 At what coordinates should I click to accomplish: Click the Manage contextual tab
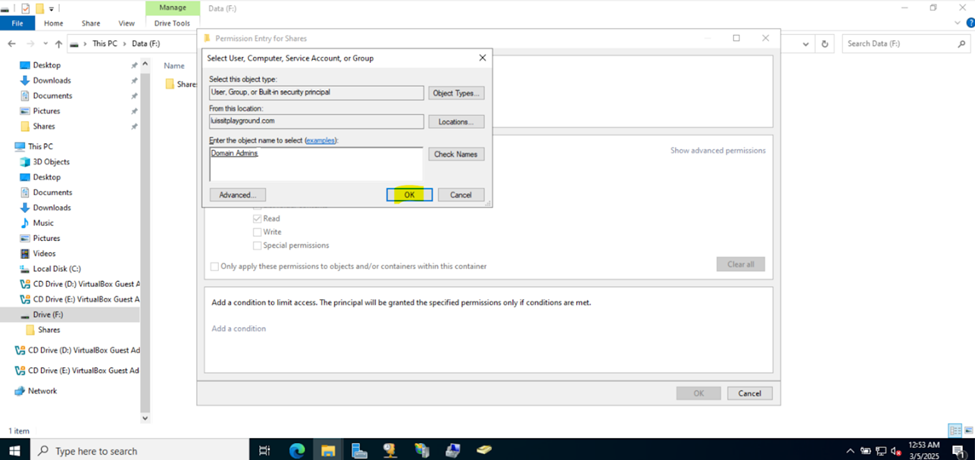(x=172, y=8)
